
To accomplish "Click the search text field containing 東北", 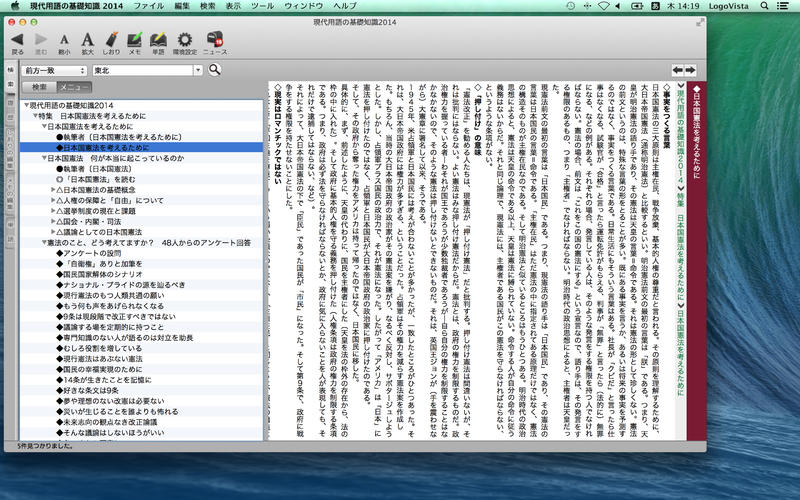I will pyautogui.click(x=145, y=70).
